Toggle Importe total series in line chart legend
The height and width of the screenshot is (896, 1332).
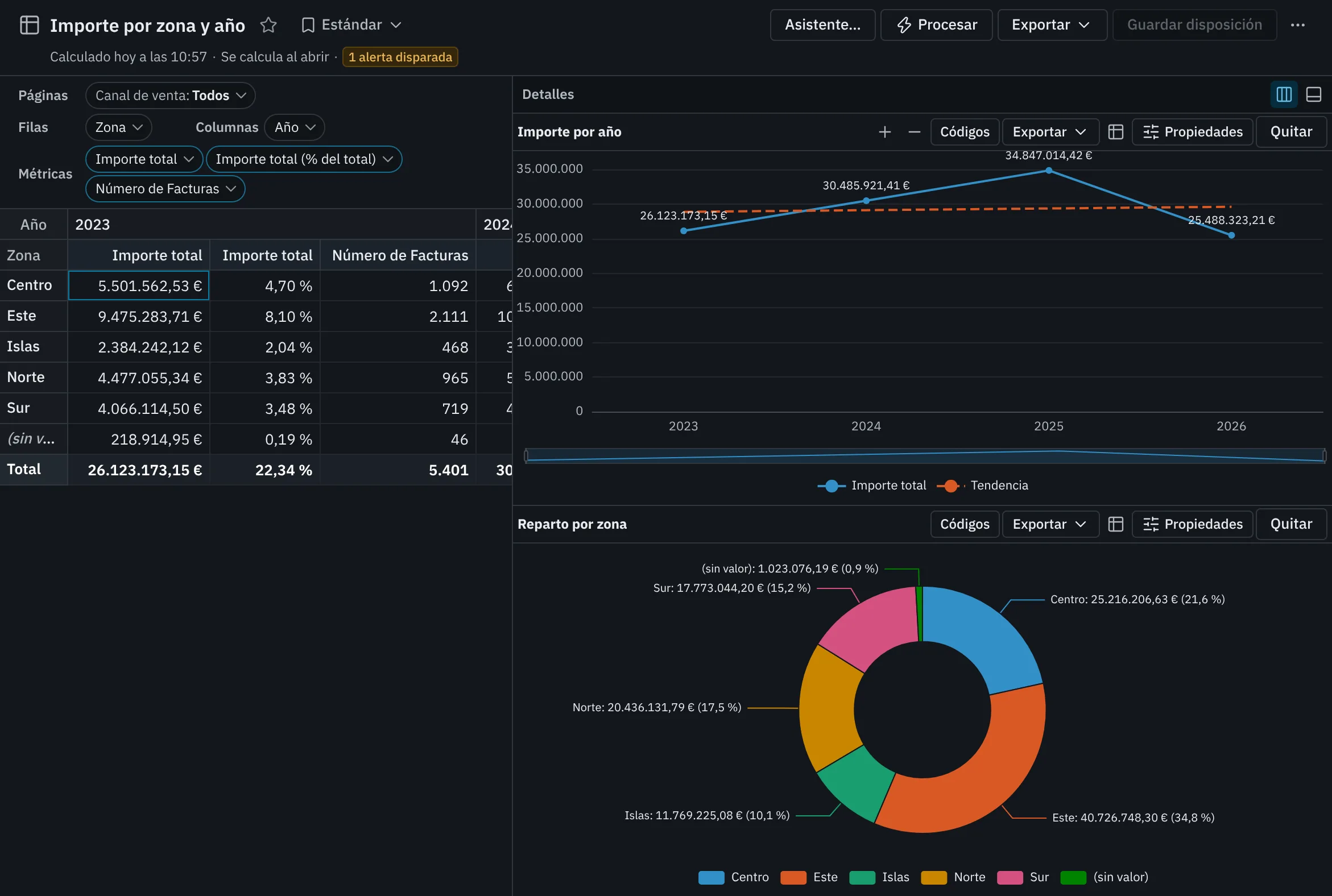coord(872,486)
